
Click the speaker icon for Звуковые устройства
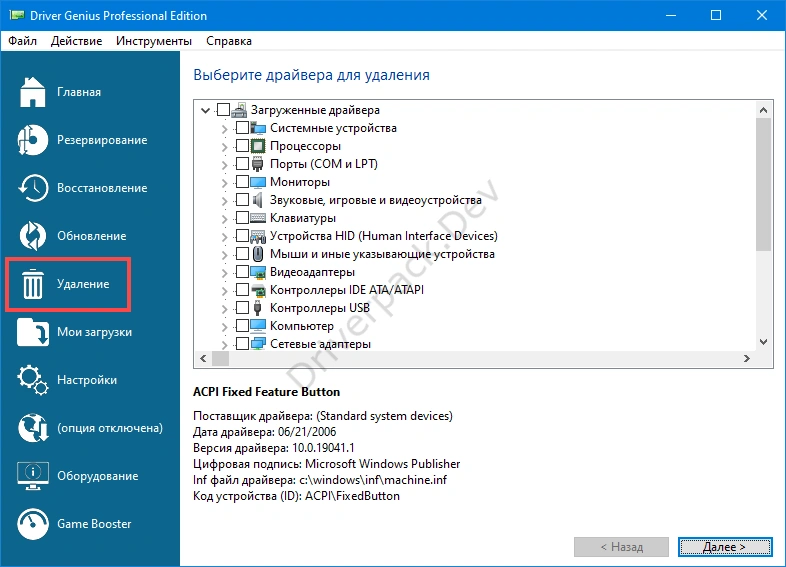pos(258,200)
